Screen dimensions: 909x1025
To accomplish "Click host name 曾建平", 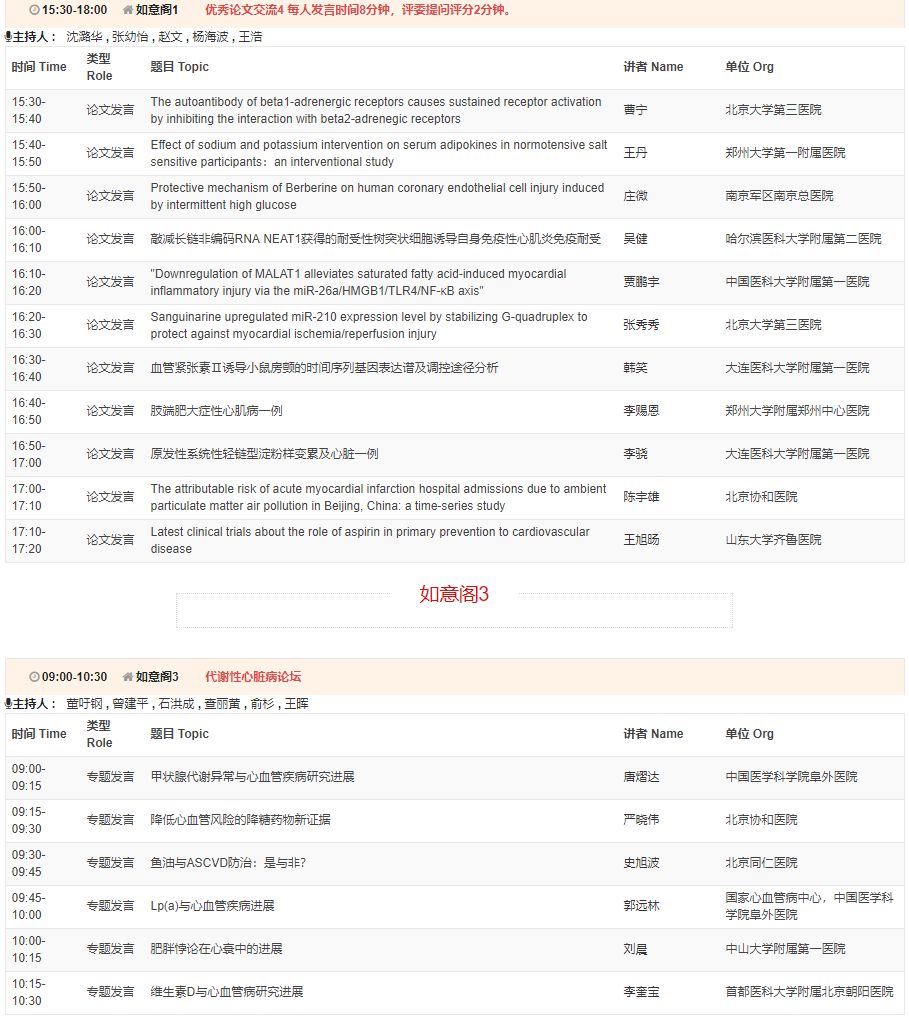I will (130, 703).
